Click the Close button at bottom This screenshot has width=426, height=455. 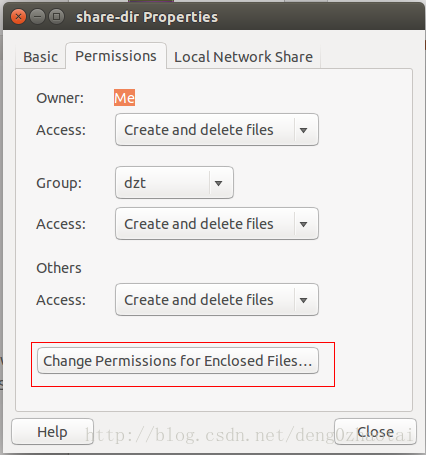click(375, 432)
